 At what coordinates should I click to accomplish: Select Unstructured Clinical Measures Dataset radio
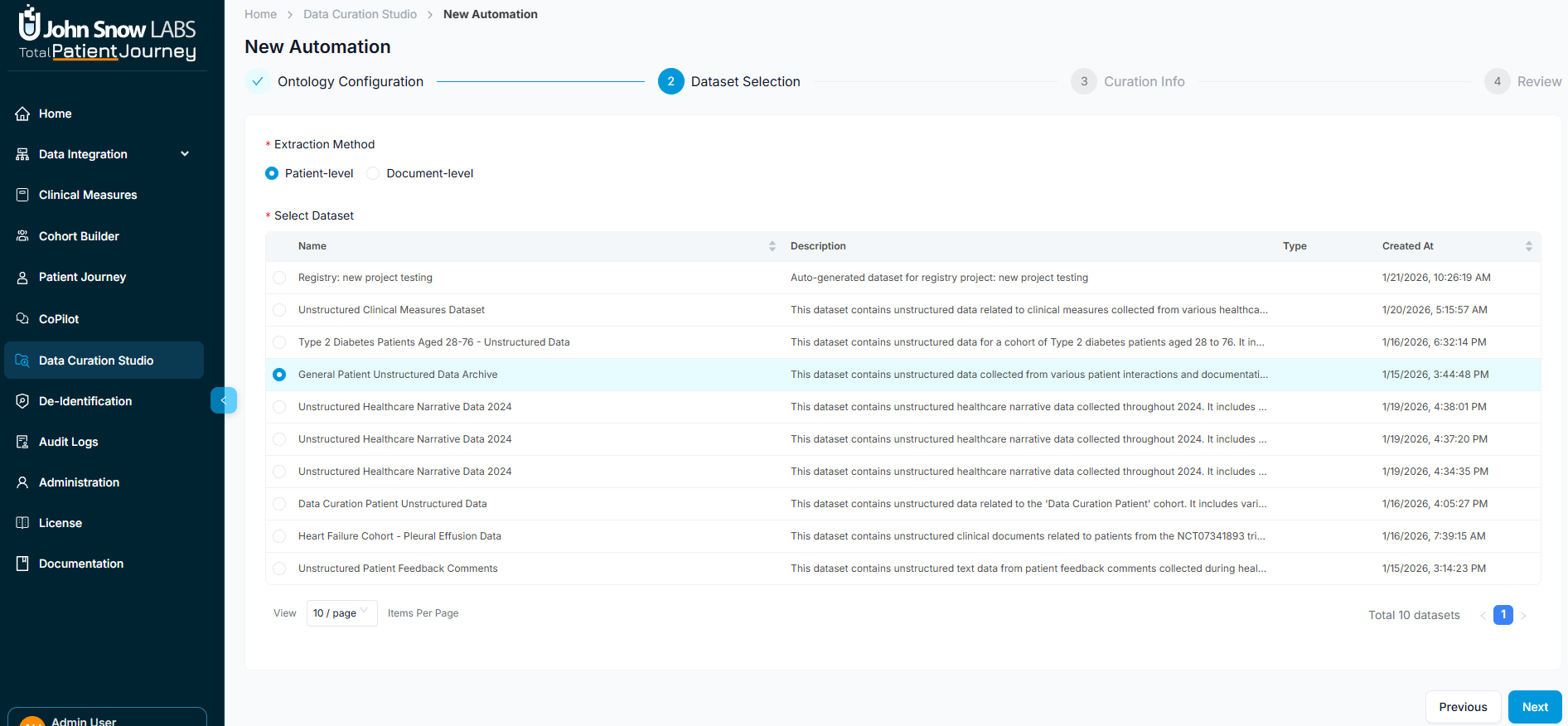(x=279, y=310)
